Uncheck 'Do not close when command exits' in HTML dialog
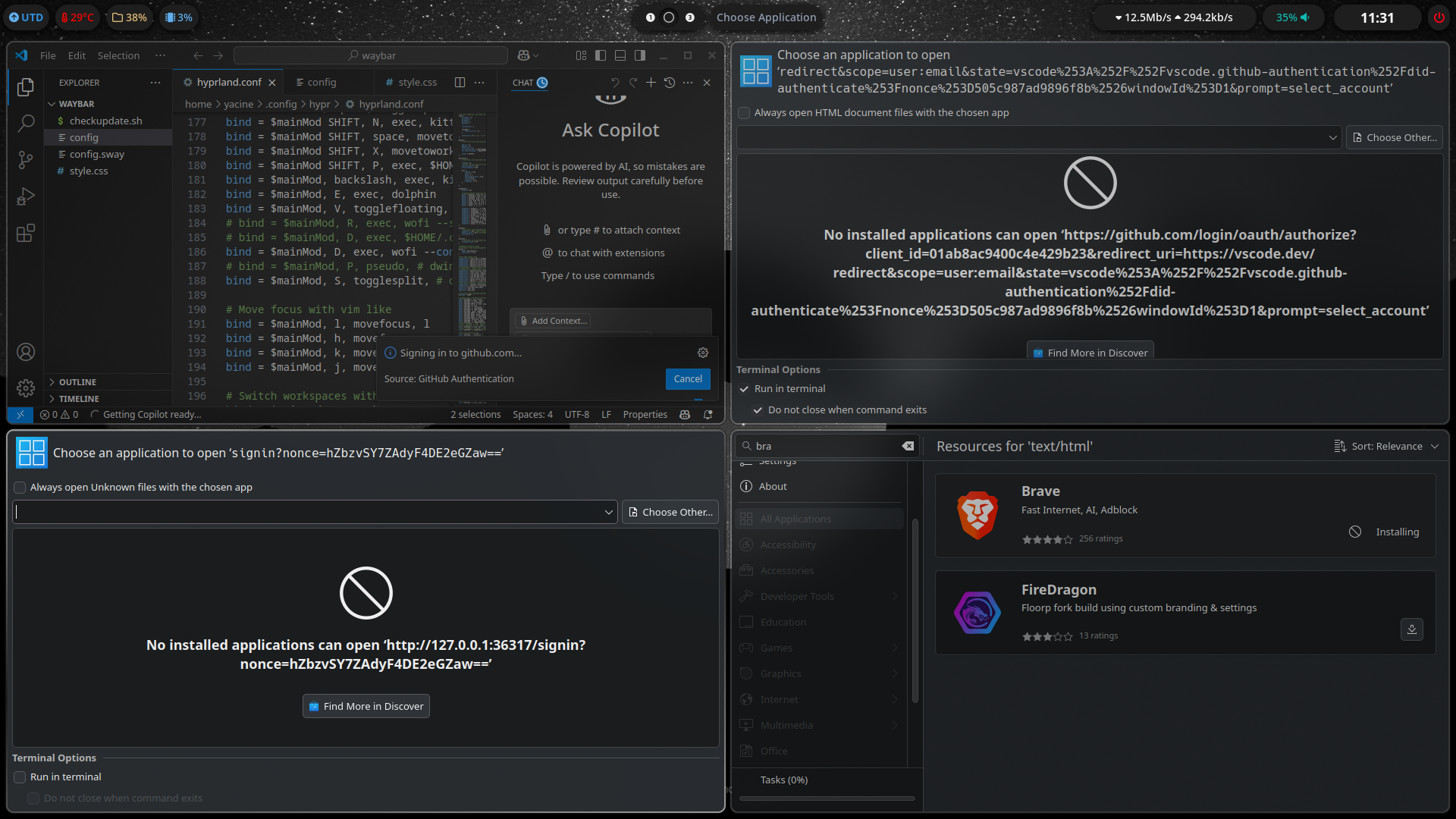The height and width of the screenshot is (819, 1456). [758, 410]
